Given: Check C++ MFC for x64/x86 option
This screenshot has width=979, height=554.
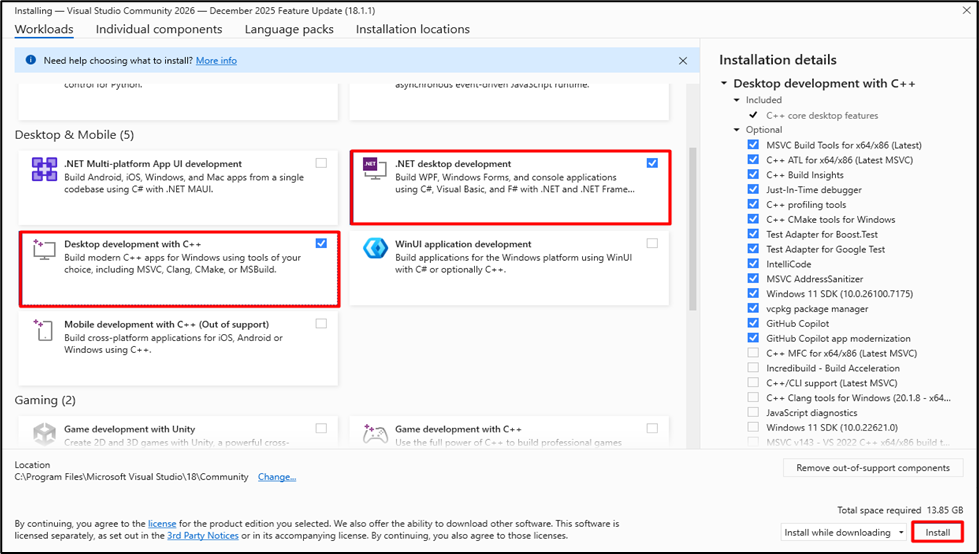Looking at the screenshot, I should click(x=753, y=353).
